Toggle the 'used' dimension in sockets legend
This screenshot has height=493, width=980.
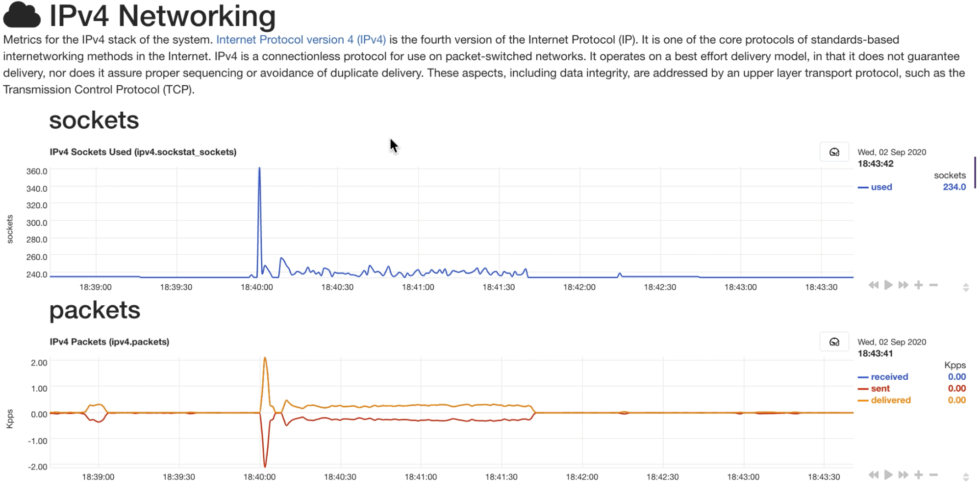[881, 187]
